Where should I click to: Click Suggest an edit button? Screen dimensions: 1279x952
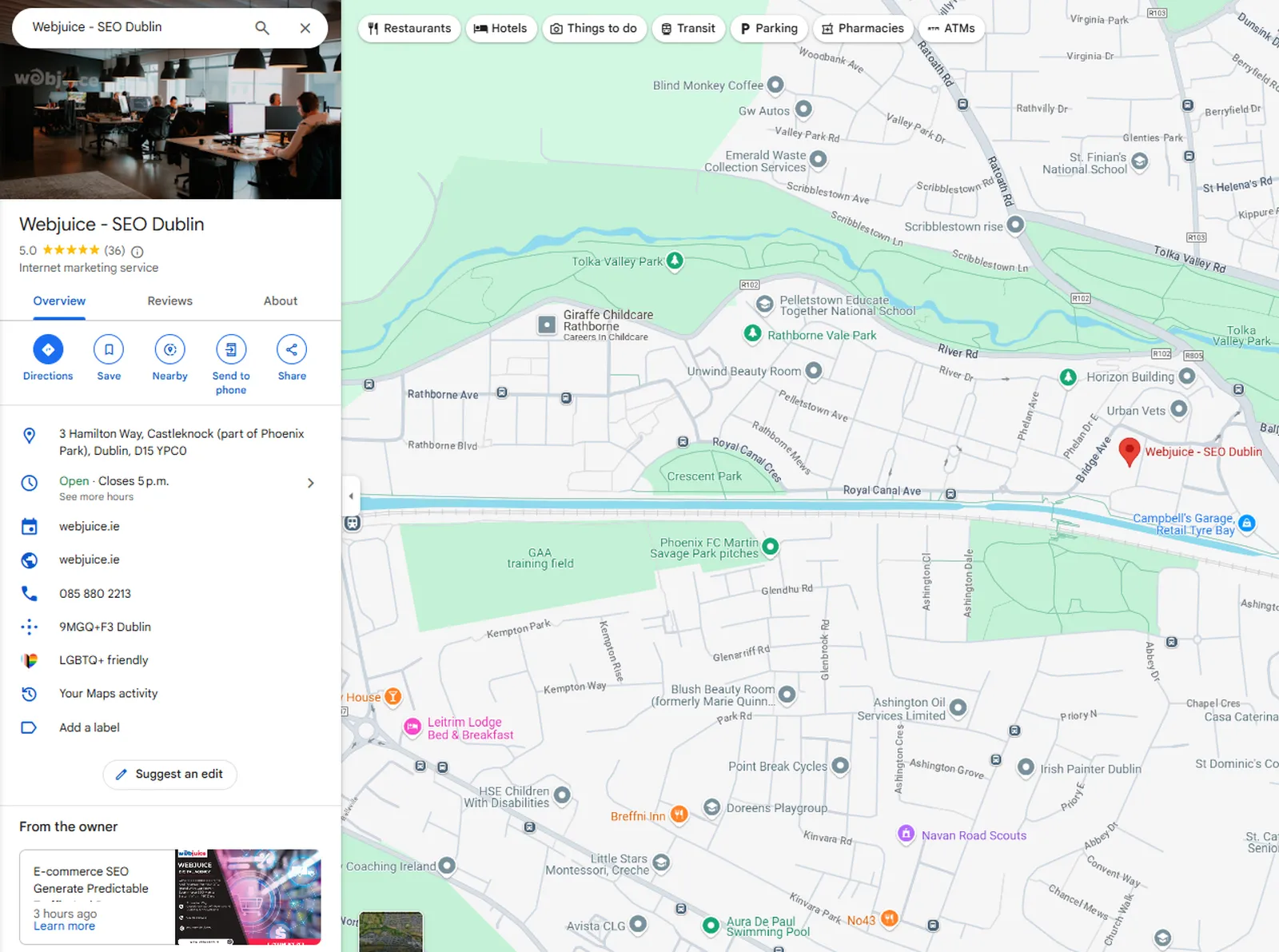[170, 774]
